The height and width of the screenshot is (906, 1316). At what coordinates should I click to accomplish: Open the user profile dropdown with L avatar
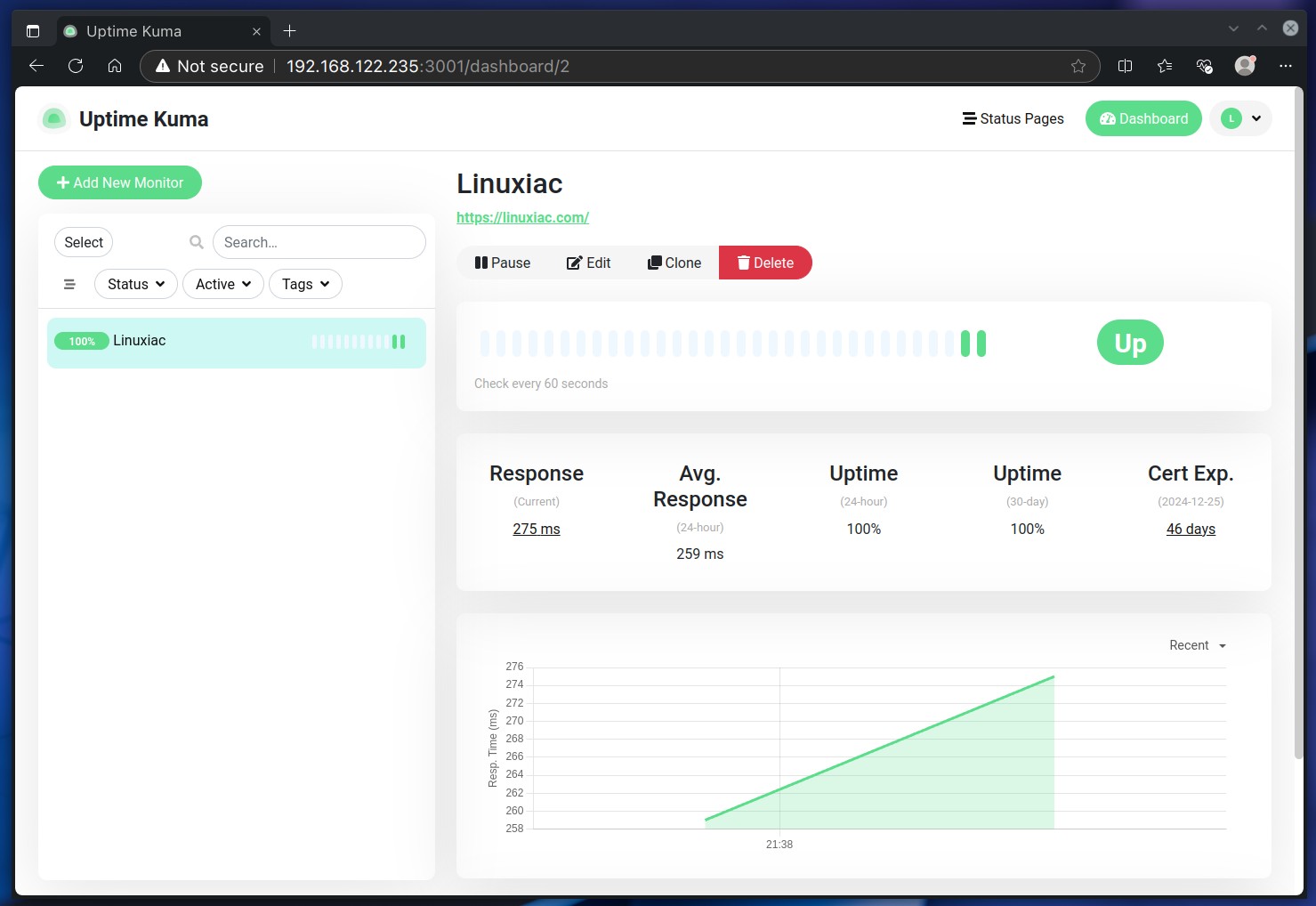click(x=1240, y=118)
